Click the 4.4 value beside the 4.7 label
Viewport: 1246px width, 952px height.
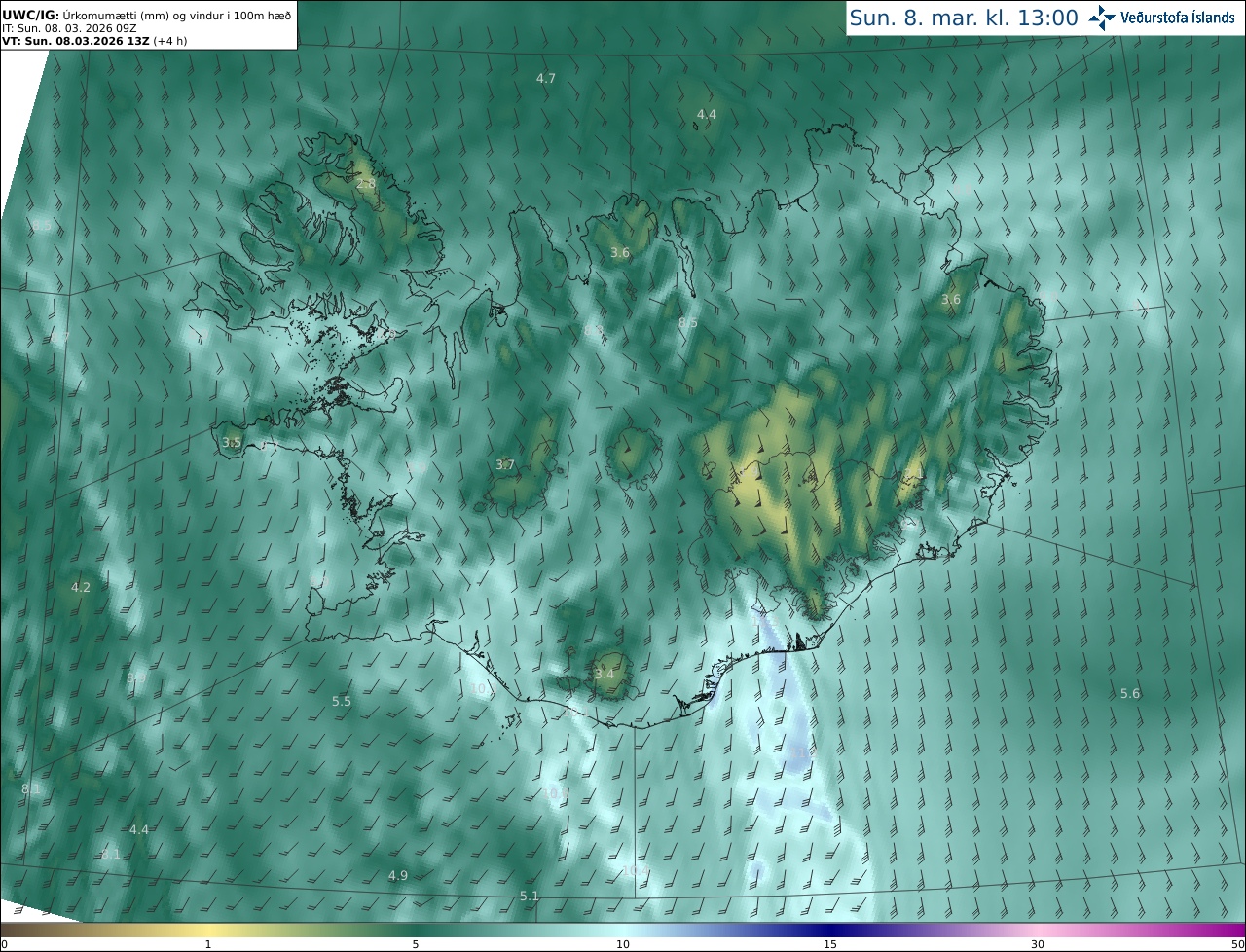tap(707, 114)
